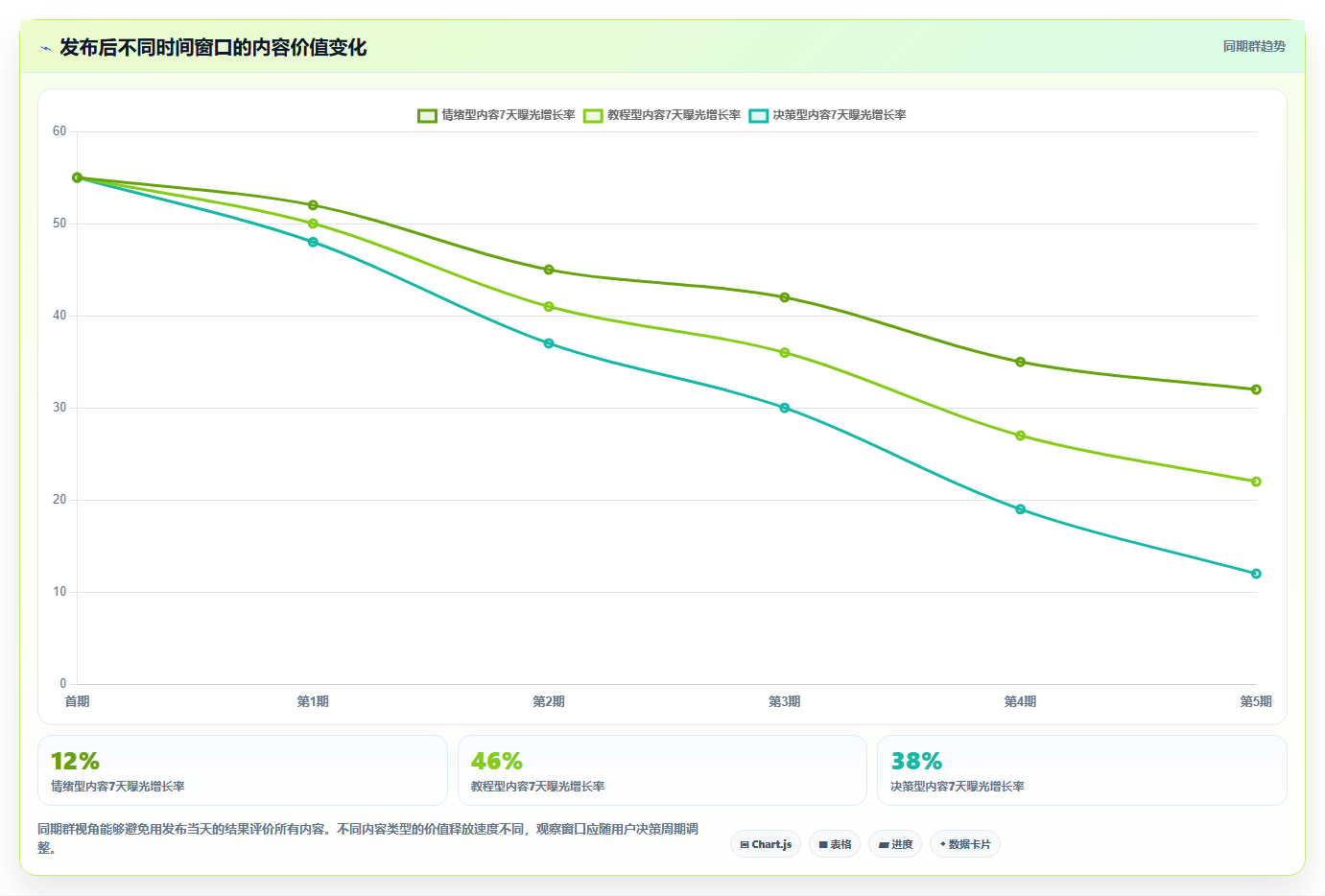Click the 首期 x-axis label

tap(77, 702)
